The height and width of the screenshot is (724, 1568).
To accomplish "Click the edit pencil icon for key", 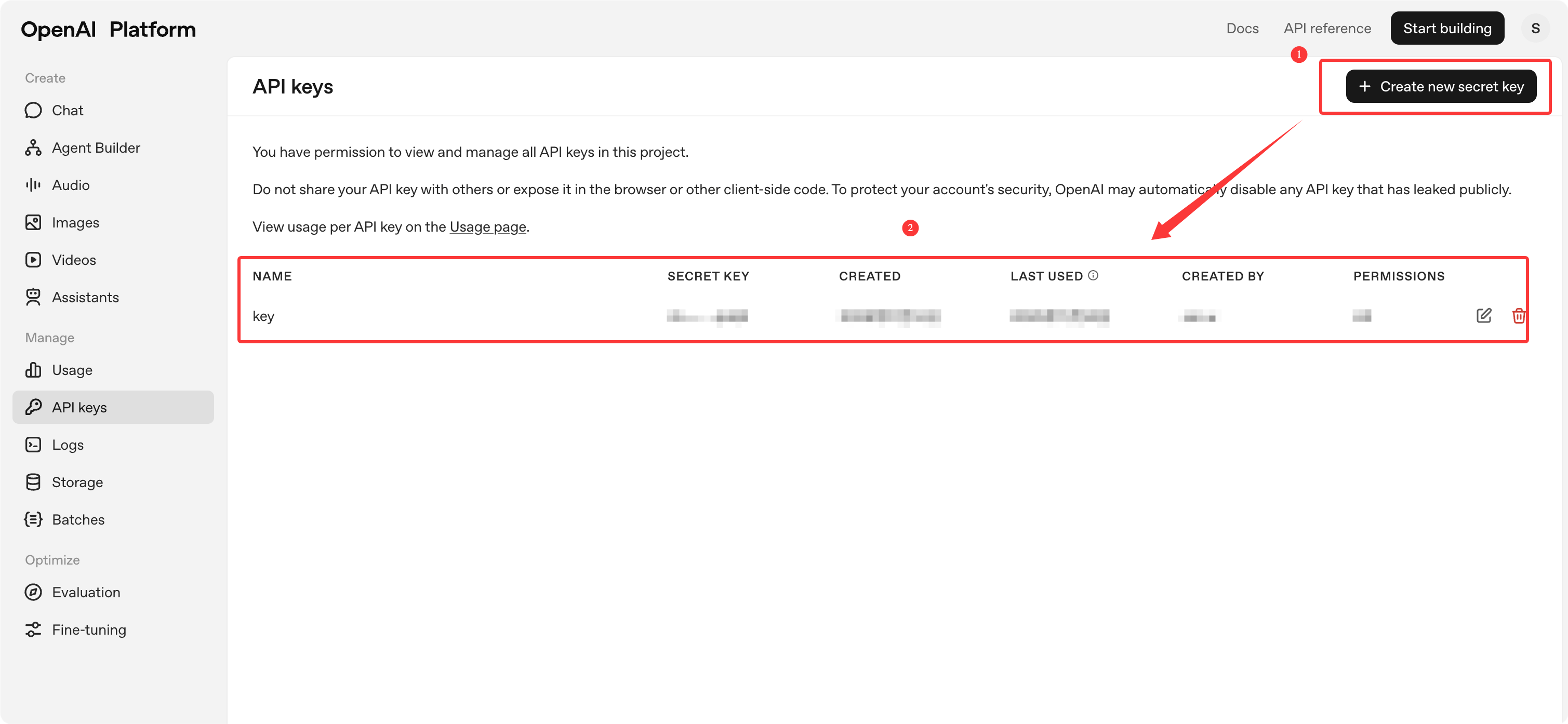I will pyautogui.click(x=1483, y=315).
